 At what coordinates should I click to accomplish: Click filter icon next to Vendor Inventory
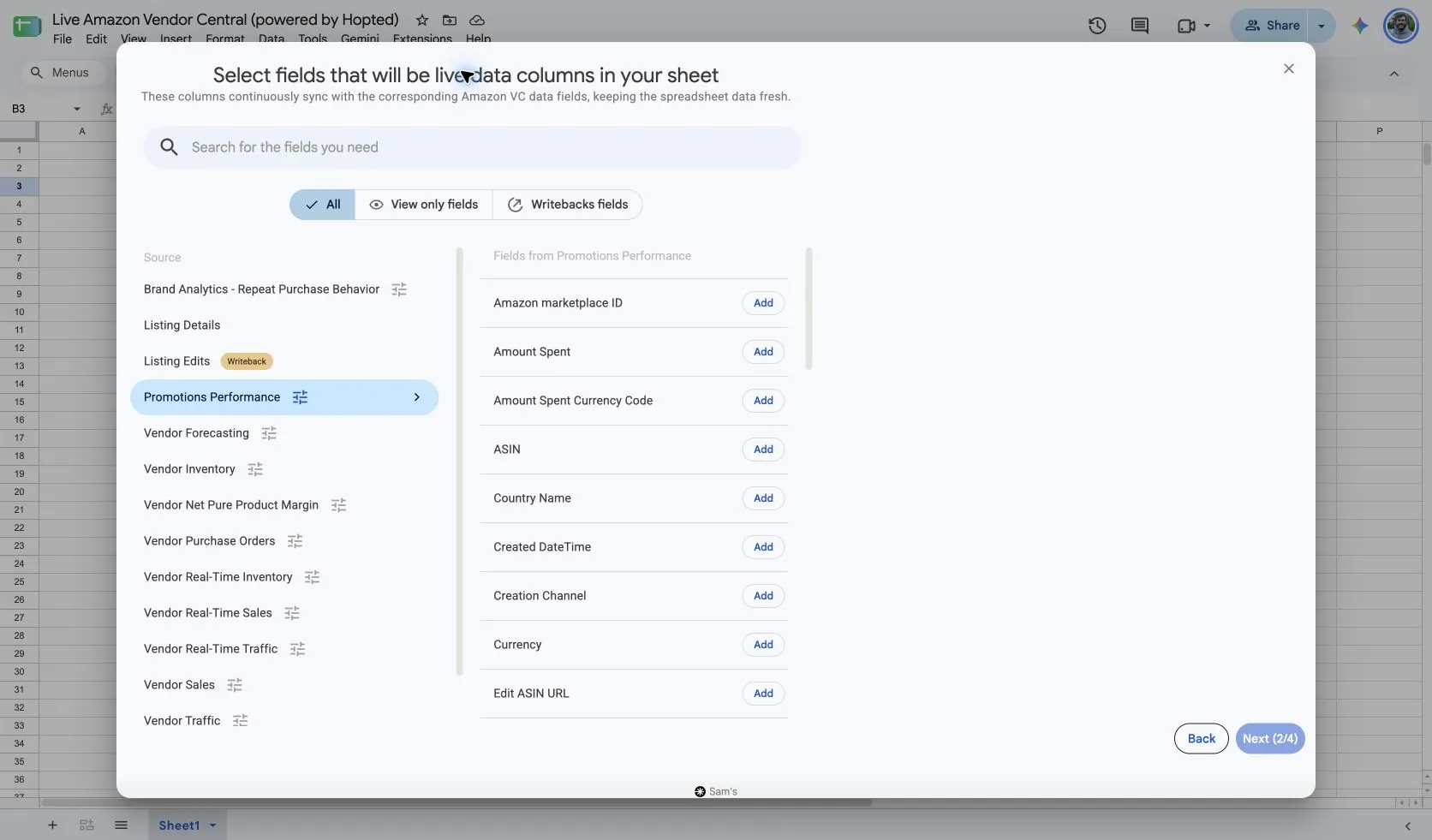tap(255, 469)
